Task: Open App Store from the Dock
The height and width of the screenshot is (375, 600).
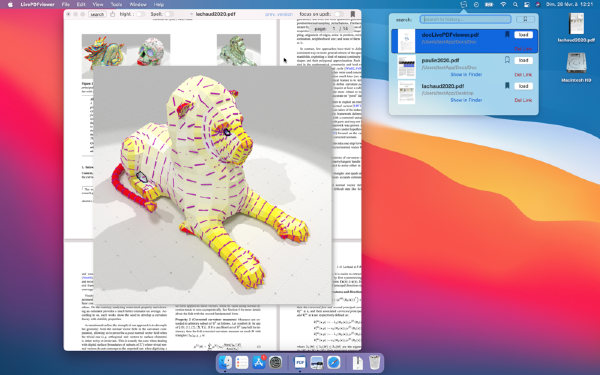Action: pyautogui.click(x=259, y=362)
